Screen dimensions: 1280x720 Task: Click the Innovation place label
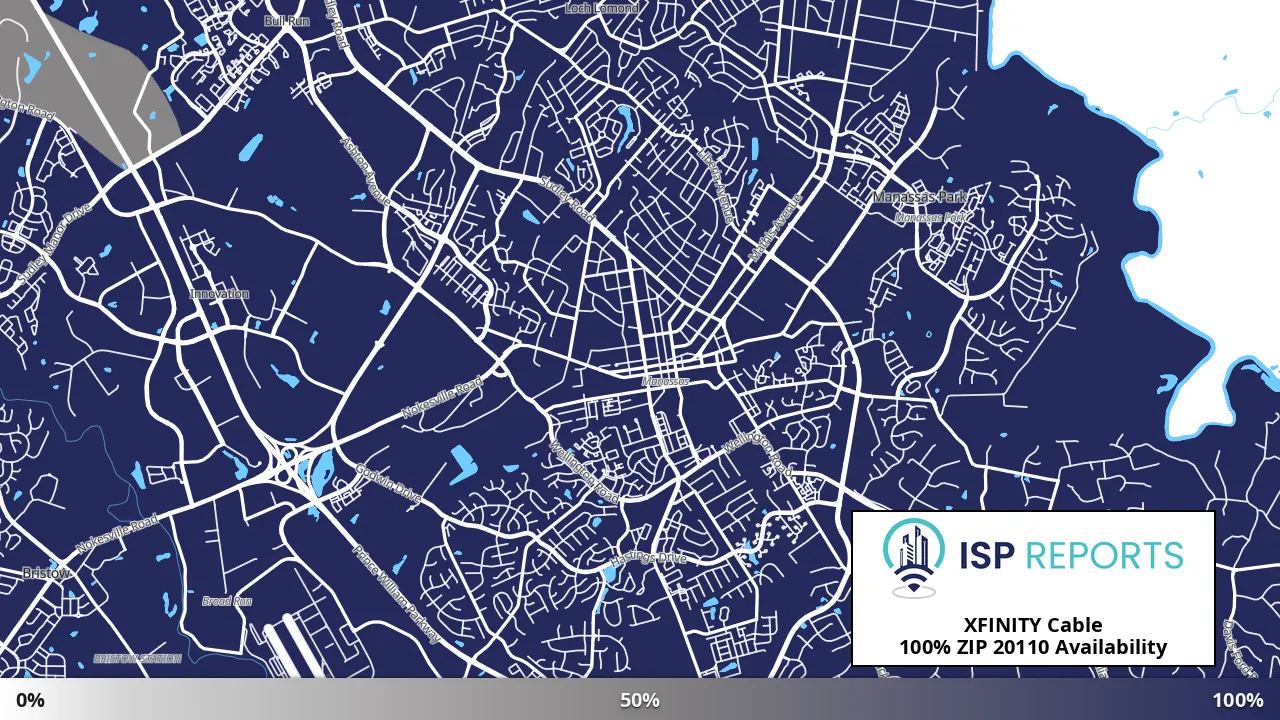pos(219,294)
